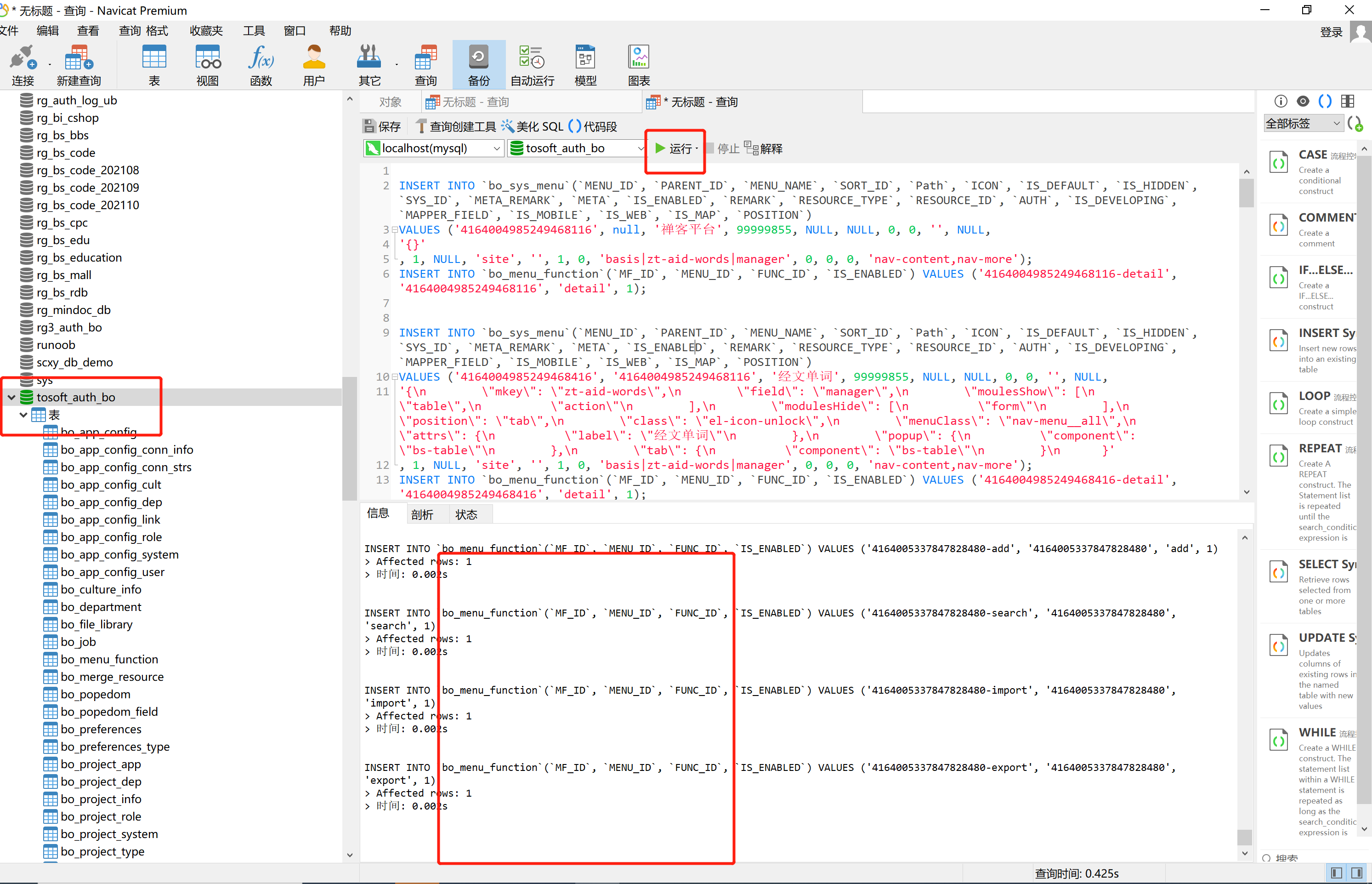Open the 模型 model section
1372x884 pixels.
[x=586, y=65]
